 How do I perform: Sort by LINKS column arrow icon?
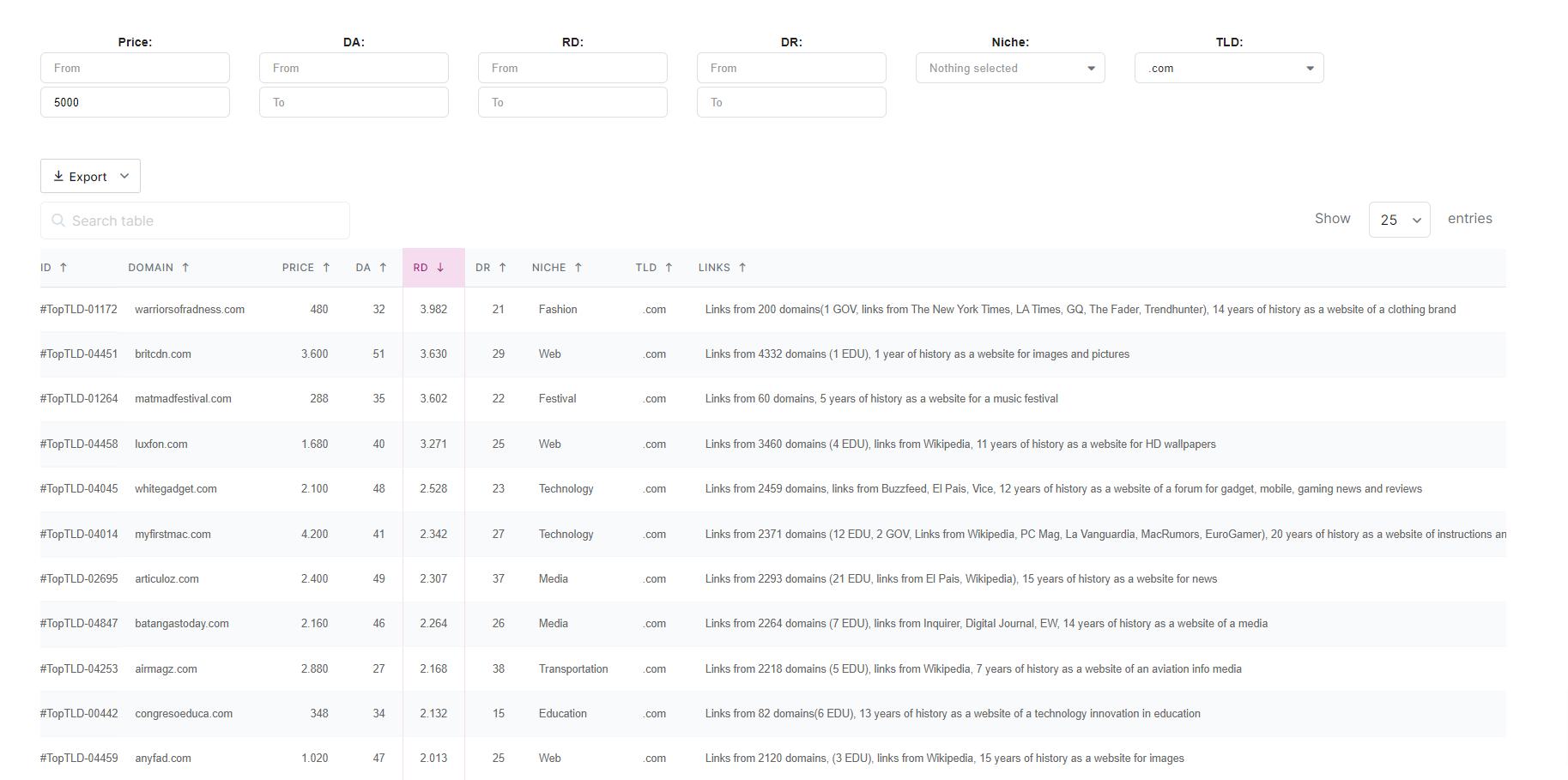742,268
